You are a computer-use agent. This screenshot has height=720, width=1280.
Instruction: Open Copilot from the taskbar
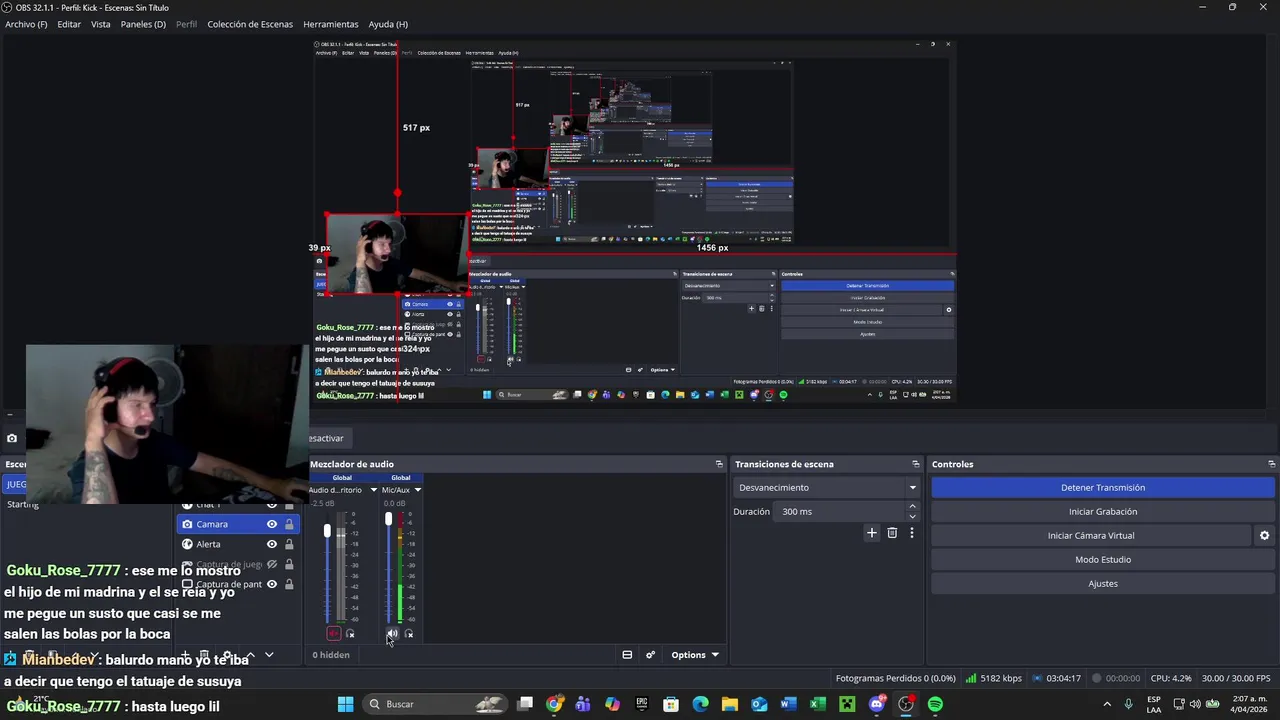pyautogui.click(x=612, y=704)
